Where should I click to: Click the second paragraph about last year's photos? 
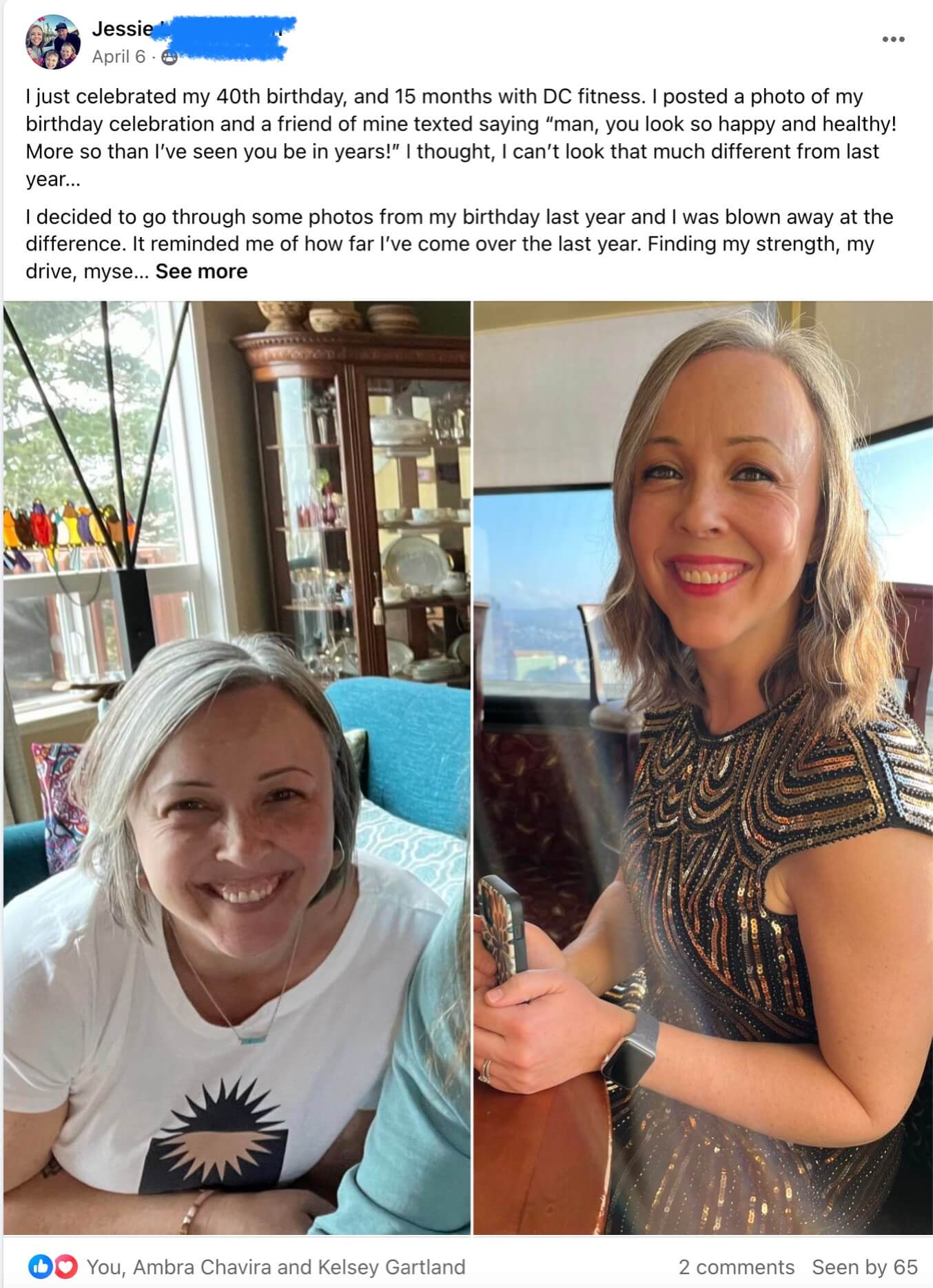459,244
